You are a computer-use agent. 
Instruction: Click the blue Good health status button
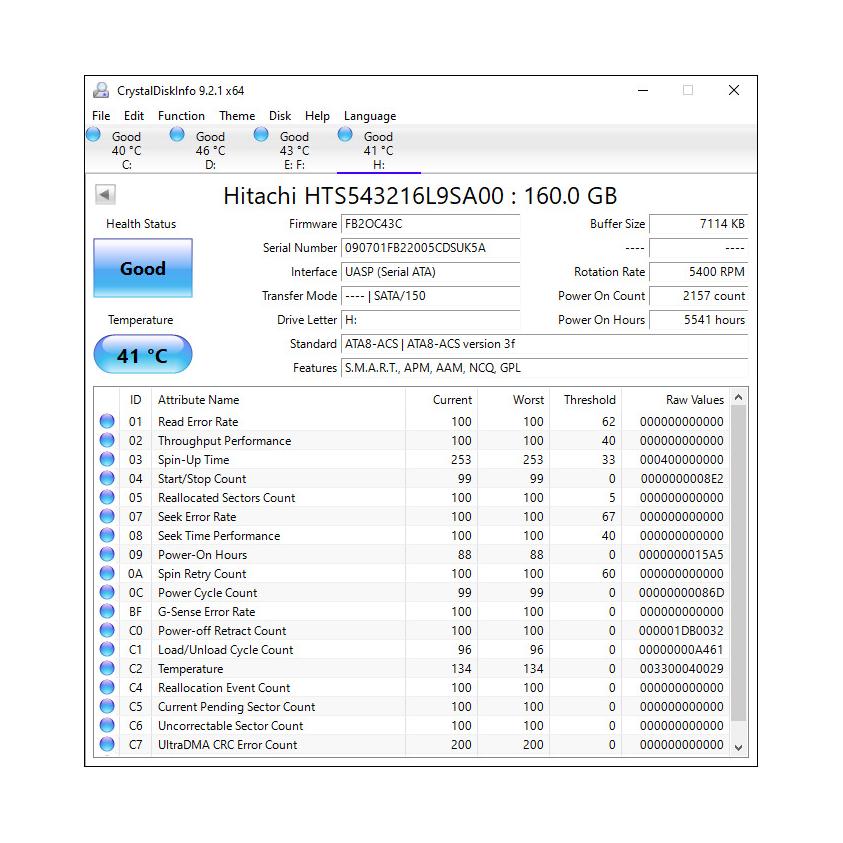(143, 268)
